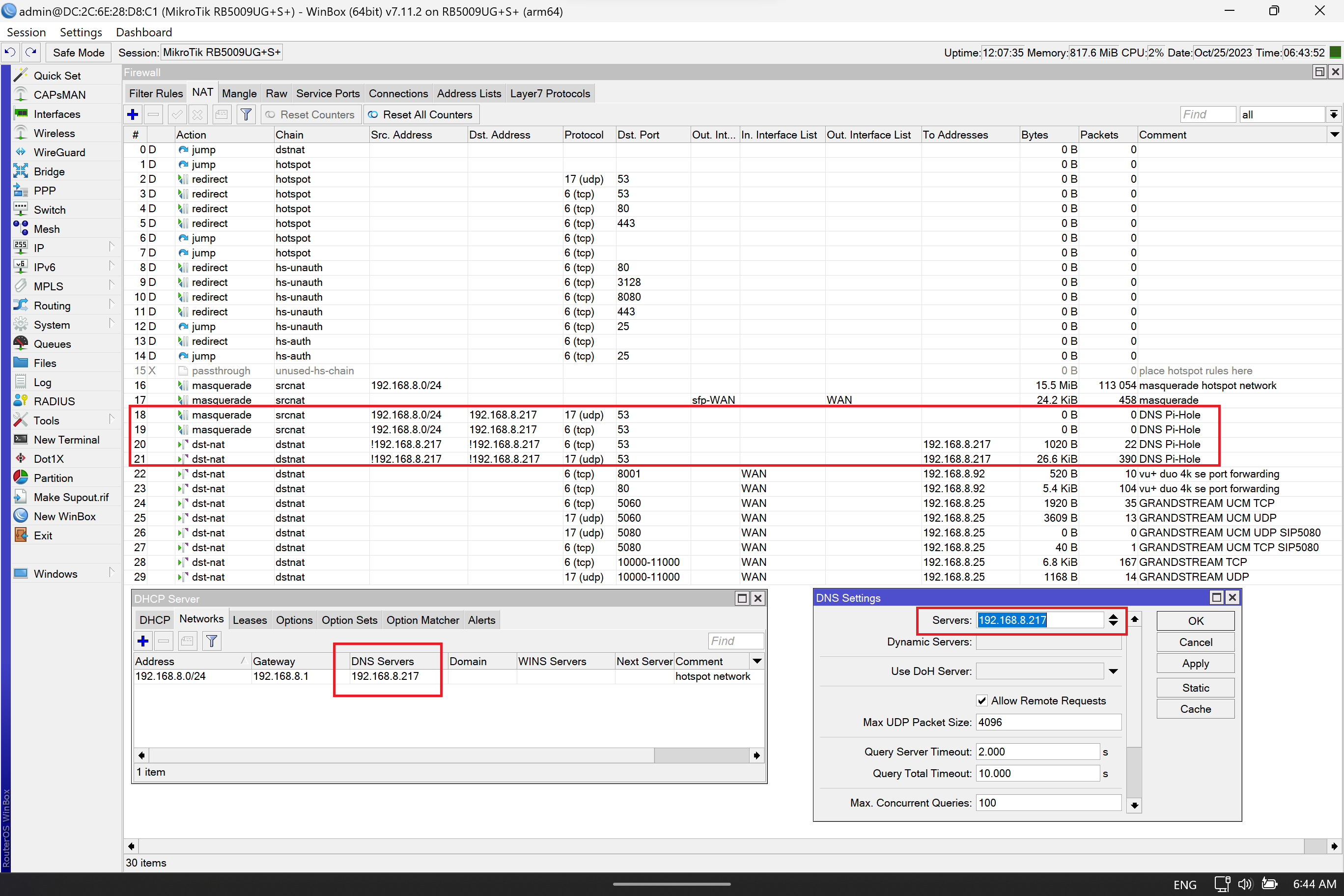Increment the DNS Servers value with the stepper
Viewport: 1344px width, 896px height.
[1114, 616]
